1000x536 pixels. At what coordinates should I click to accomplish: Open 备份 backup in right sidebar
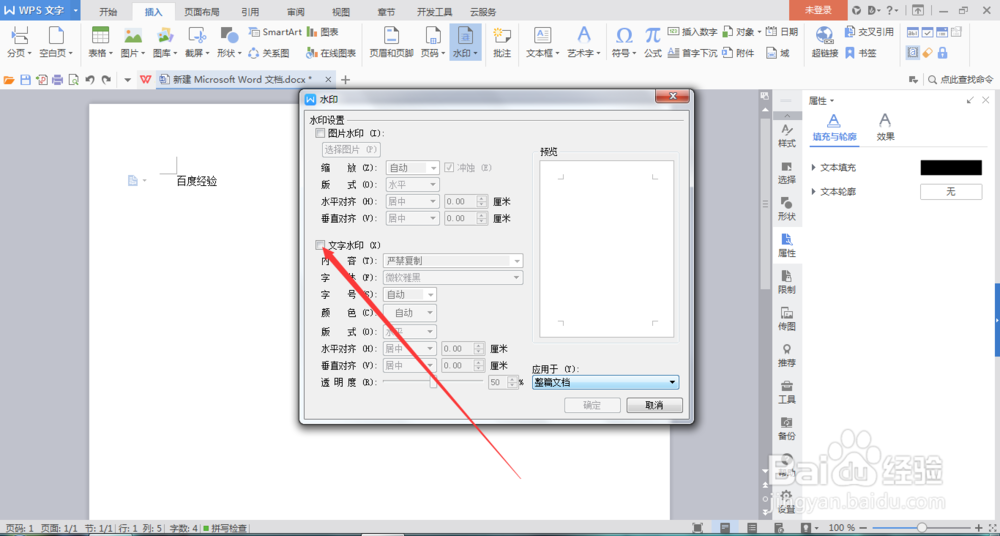pyautogui.click(x=787, y=428)
